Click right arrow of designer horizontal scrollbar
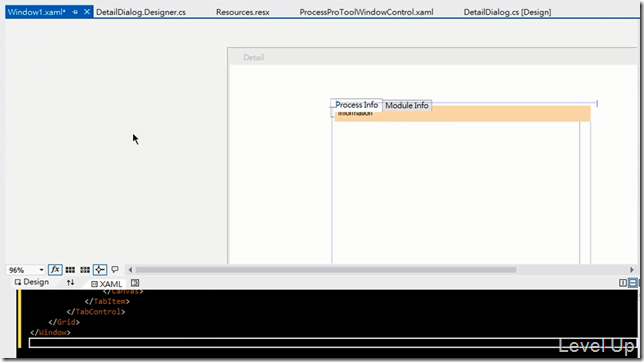 pyautogui.click(x=632, y=270)
